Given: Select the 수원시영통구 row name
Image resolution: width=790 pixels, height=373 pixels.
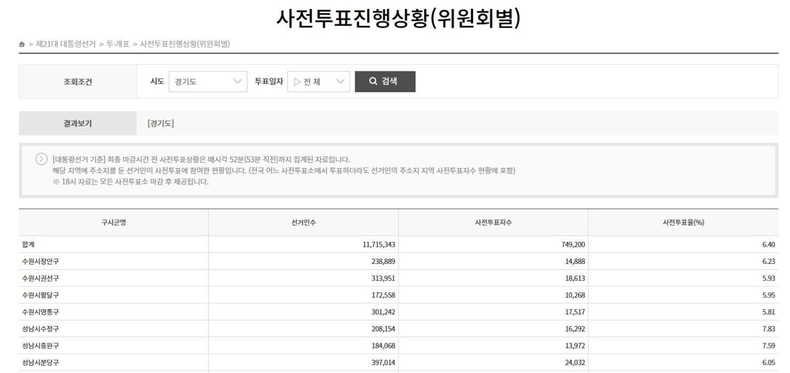Looking at the screenshot, I should pyautogui.click(x=40, y=312).
